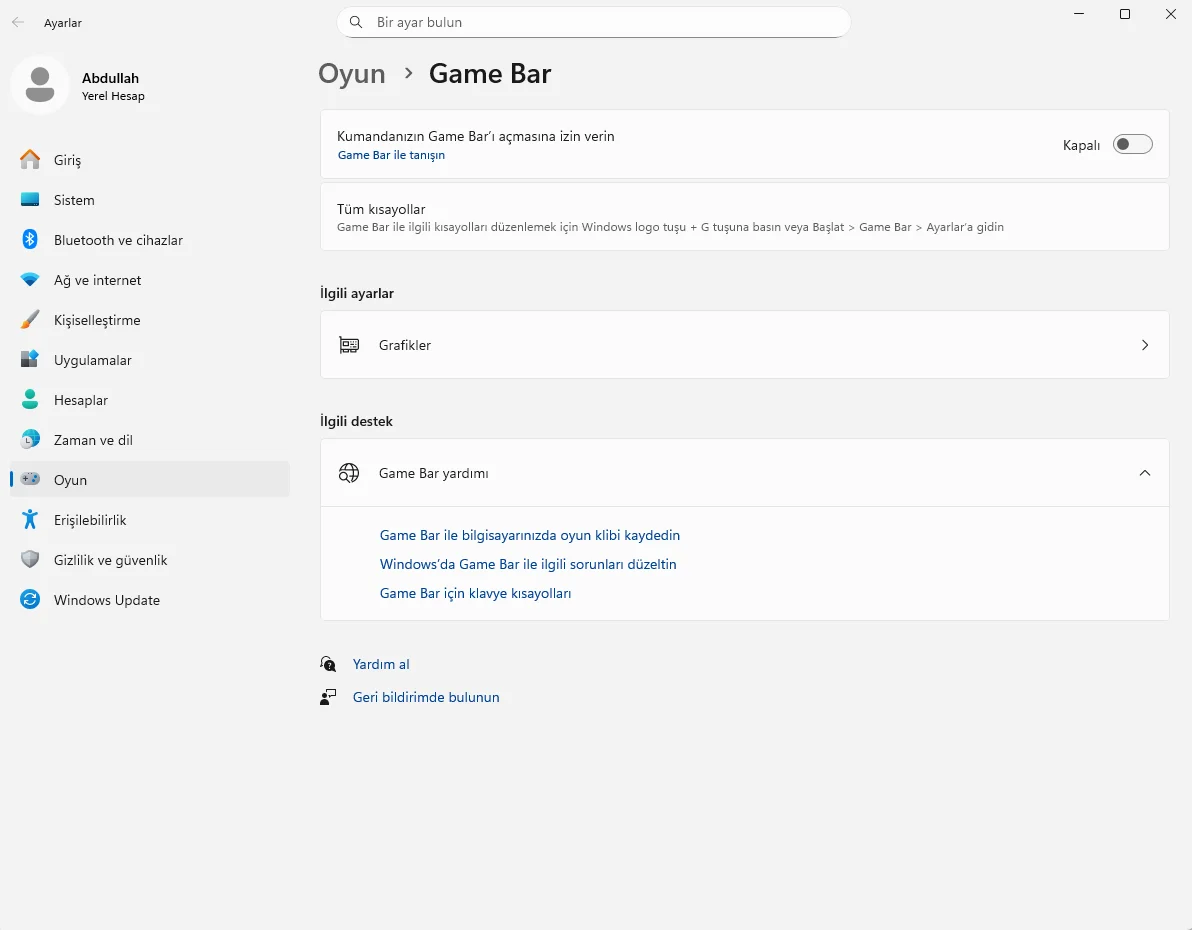Click the Yardım al help icon
Screen dimensions: 1192x930
[x=328, y=664]
